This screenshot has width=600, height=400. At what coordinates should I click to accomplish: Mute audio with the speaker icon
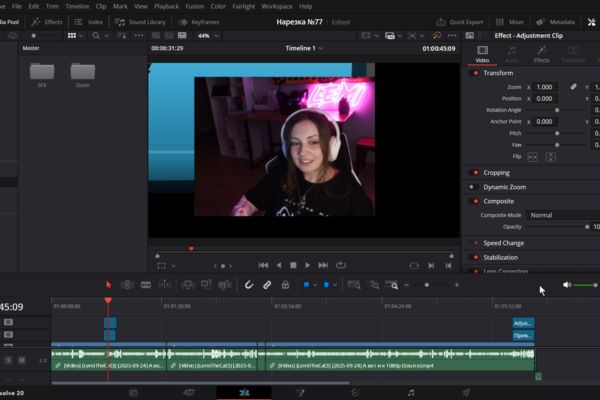tap(567, 285)
